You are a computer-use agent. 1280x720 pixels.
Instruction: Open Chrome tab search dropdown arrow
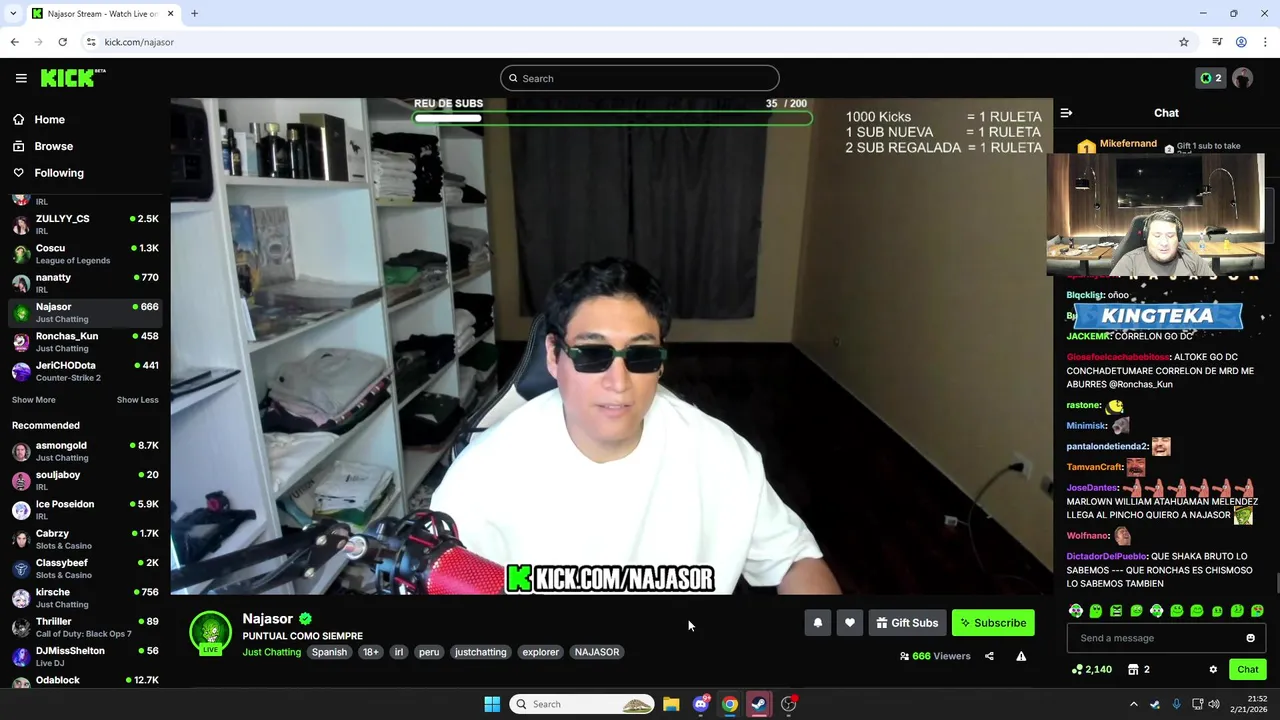(x=13, y=14)
